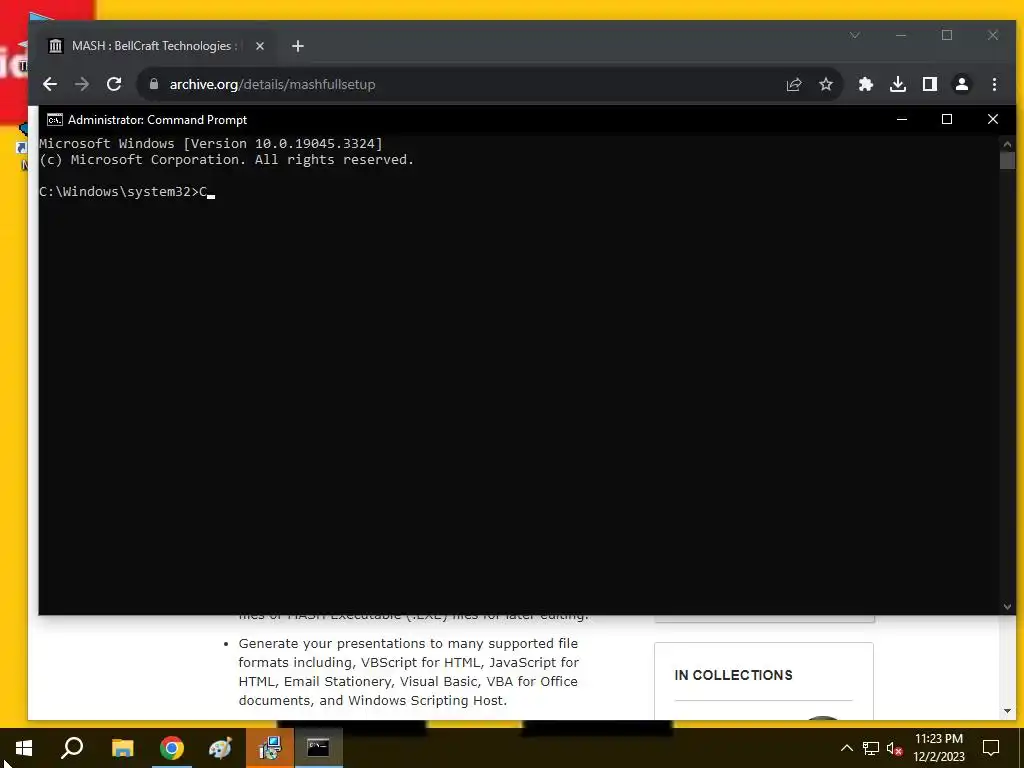Click the archive.org address bar URL
The height and width of the screenshot is (768, 1024).
[272, 84]
